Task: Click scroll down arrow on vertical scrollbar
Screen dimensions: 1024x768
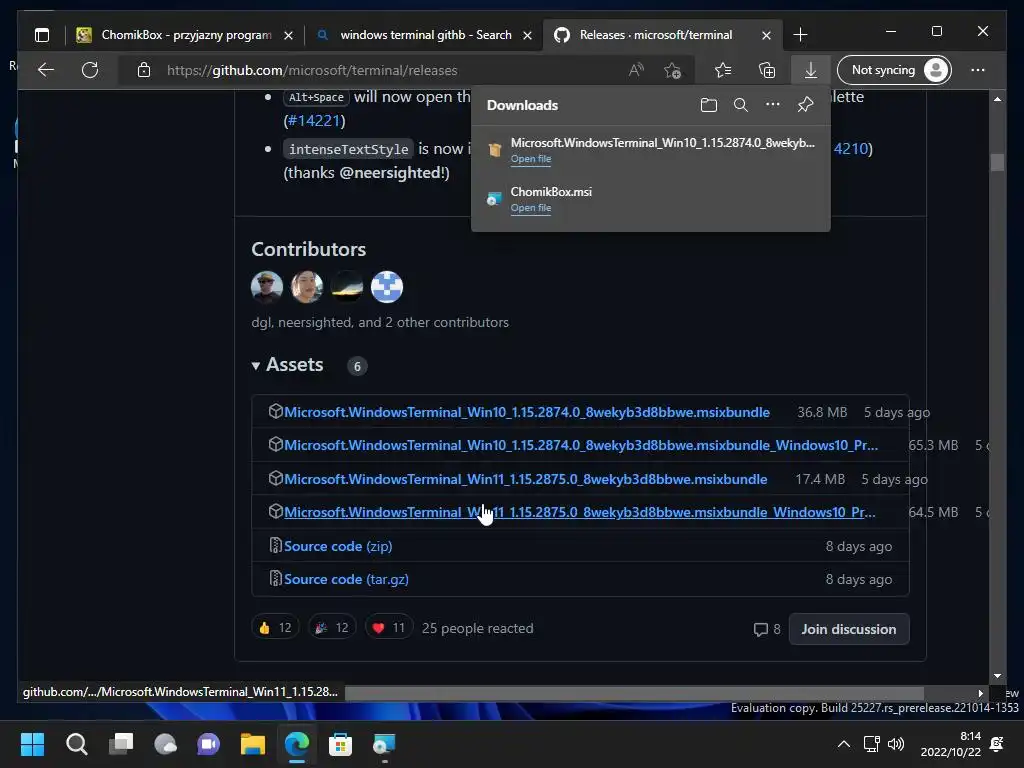Action: coord(997,676)
